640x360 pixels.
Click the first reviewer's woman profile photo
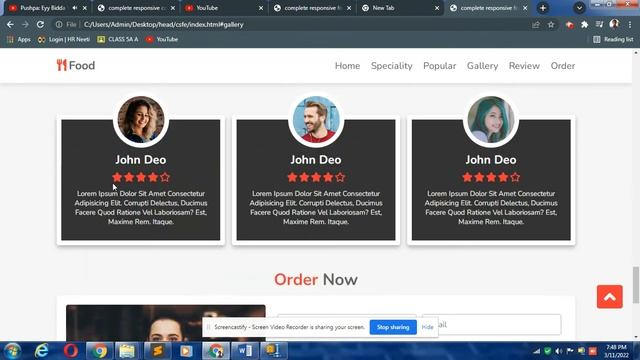click(141, 120)
